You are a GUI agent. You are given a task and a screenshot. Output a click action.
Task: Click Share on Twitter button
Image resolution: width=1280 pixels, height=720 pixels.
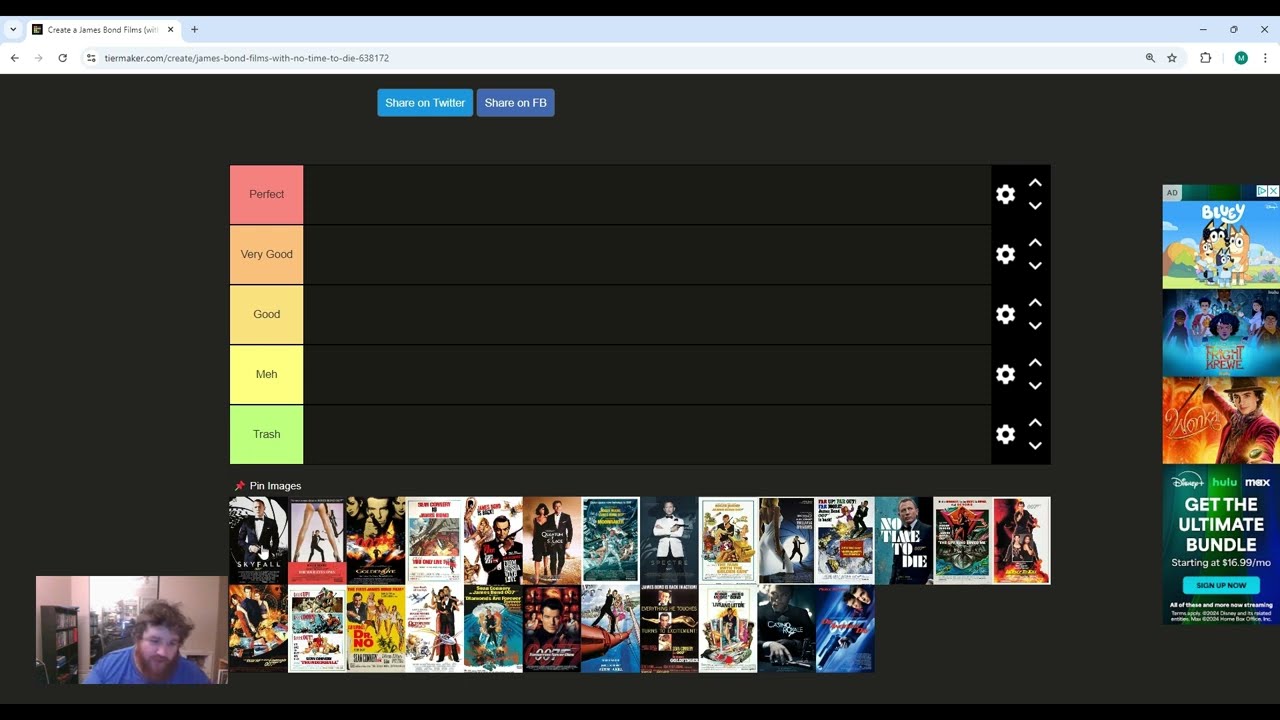[425, 103]
